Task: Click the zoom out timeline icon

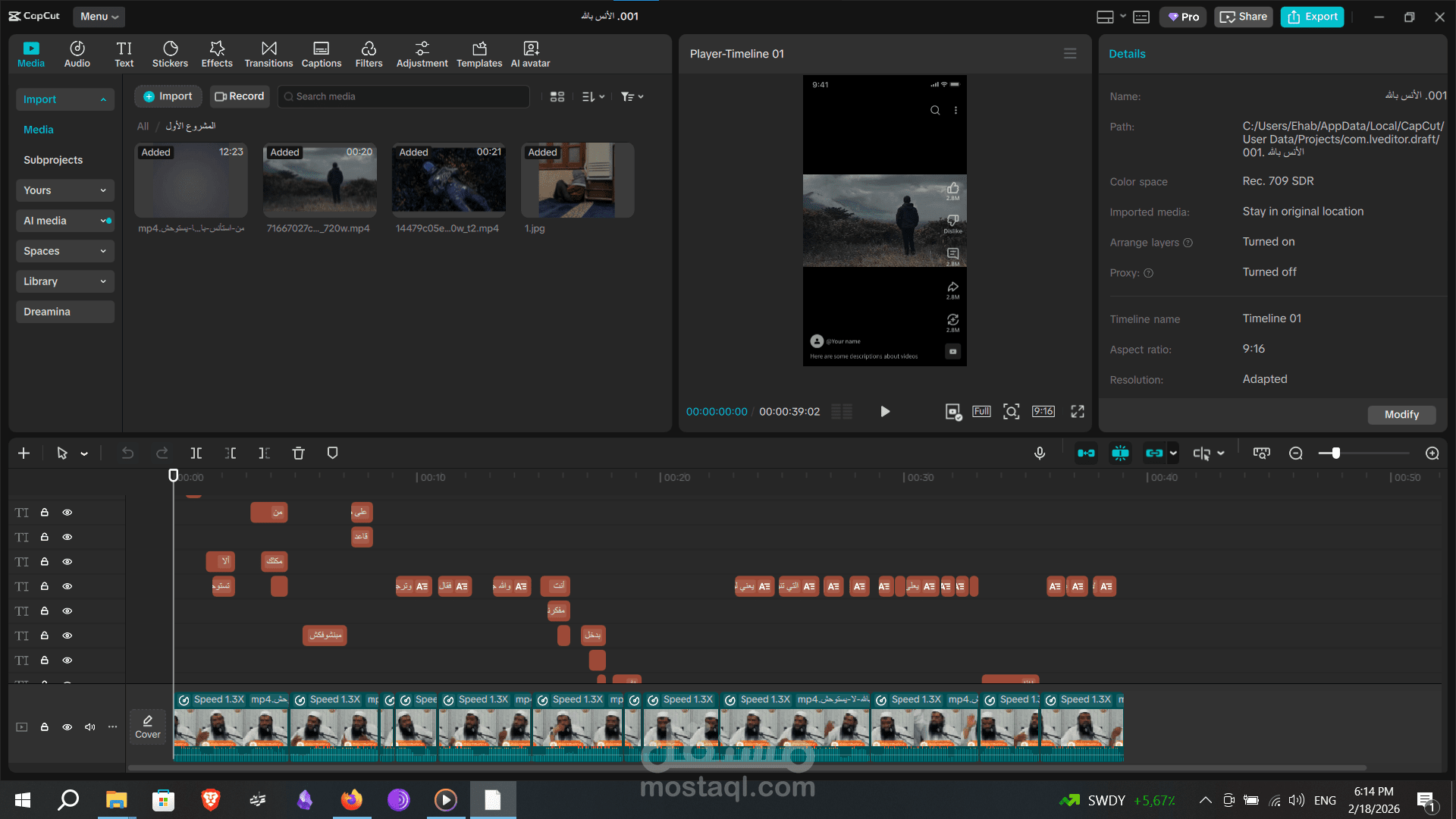Action: coord(1295,453)
